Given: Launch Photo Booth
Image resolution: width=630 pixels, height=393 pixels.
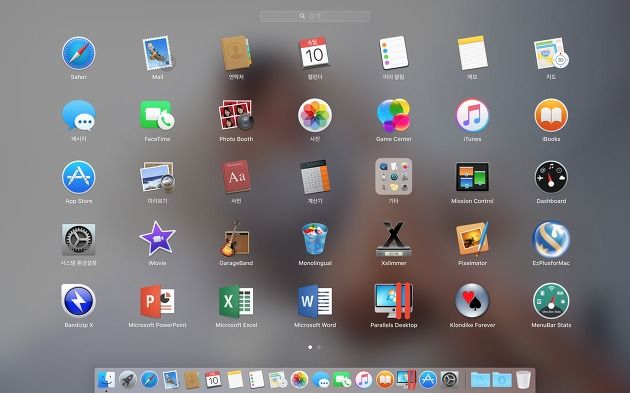Looking at the screenshot, I should (236, 116).
